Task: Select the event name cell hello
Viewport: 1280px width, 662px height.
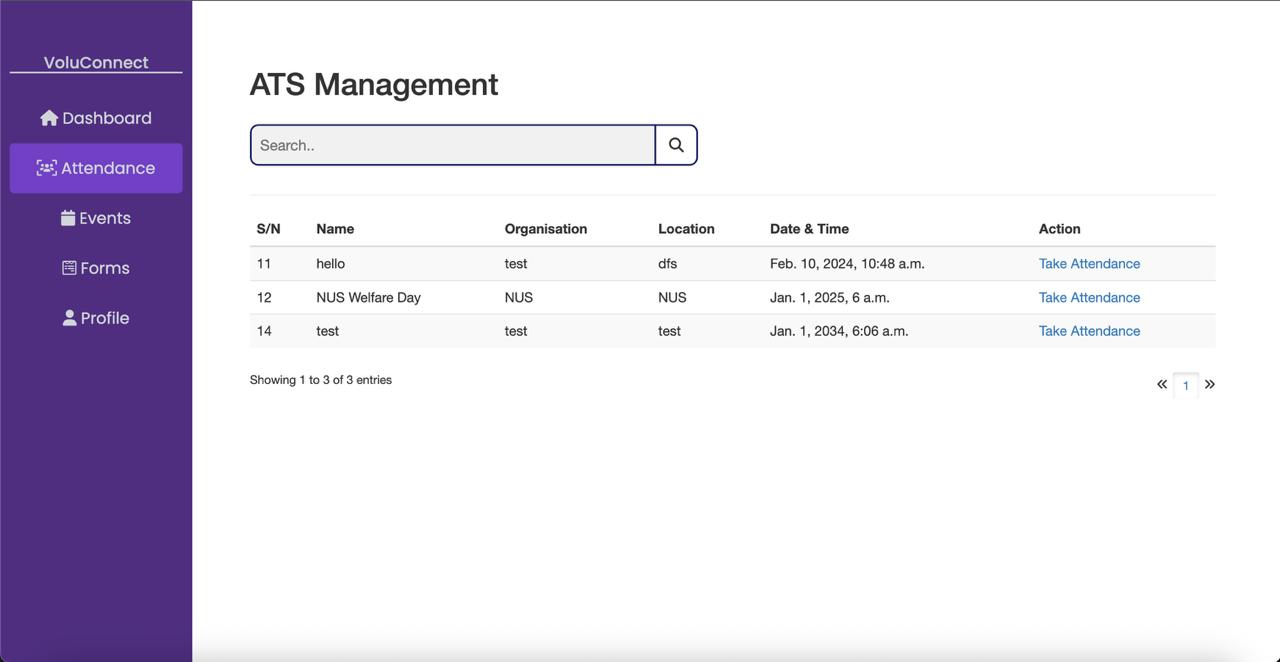Action: [330, 264]
